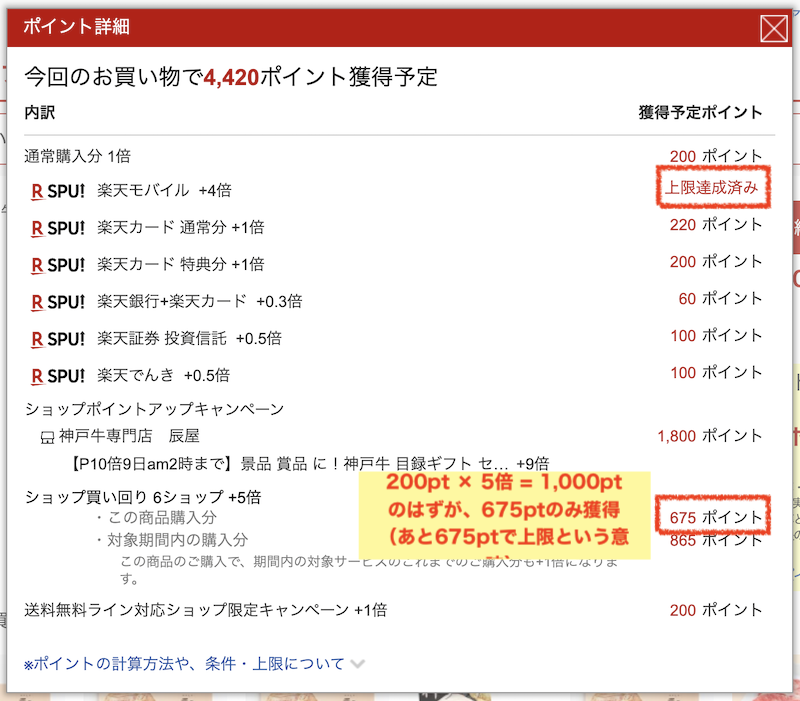
Task: Click the ポイント詳細 dialog title
Action: (x=77, y=27)
